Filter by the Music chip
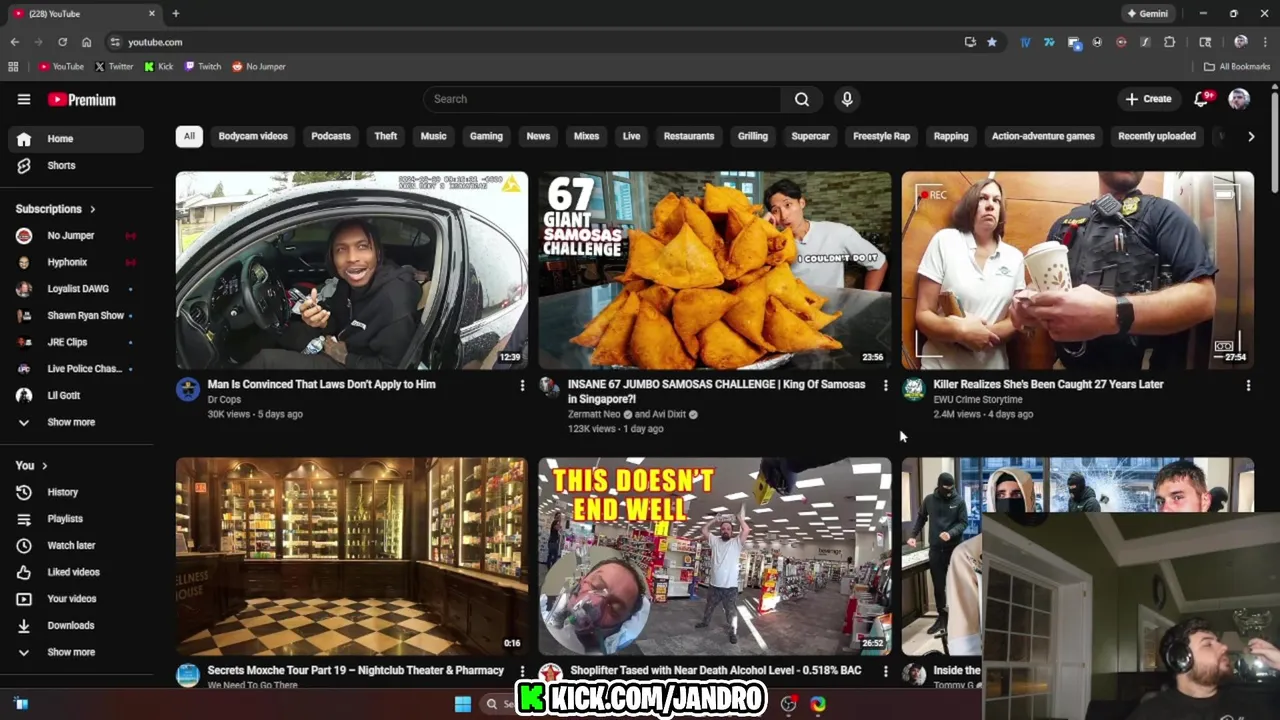The image size is (1280, 720). coord(433,136)
